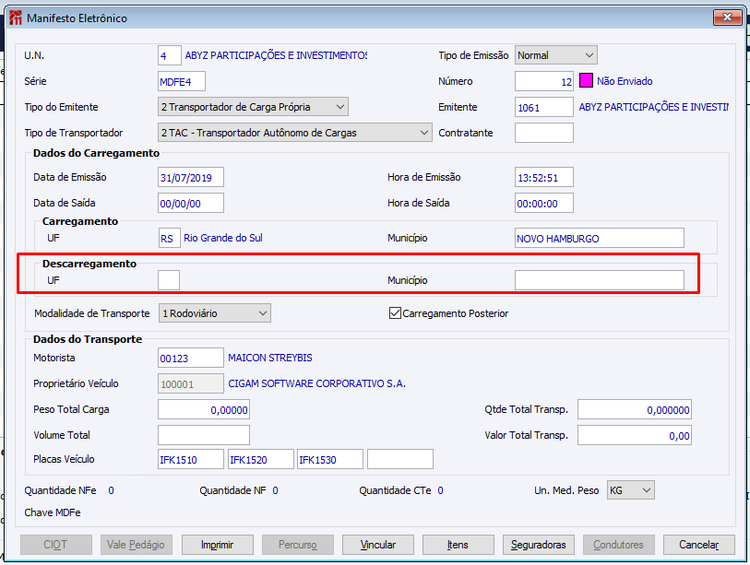750x565 pixels.
Task: Click the magenta Não Enviado status square
Action: 587,81
